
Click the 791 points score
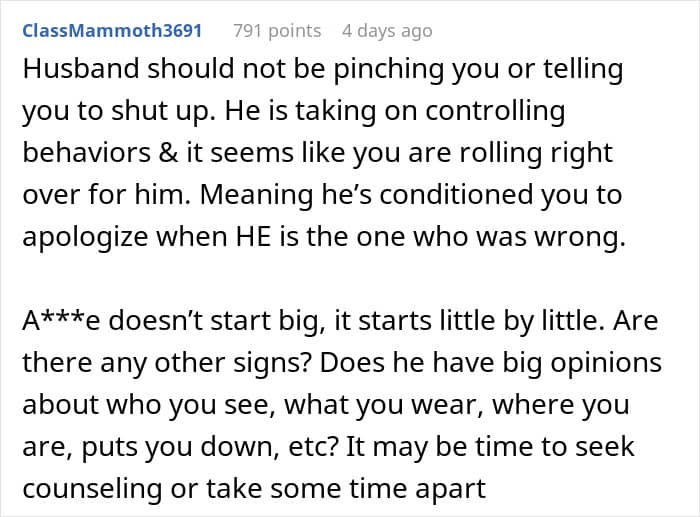click(277, 31)
